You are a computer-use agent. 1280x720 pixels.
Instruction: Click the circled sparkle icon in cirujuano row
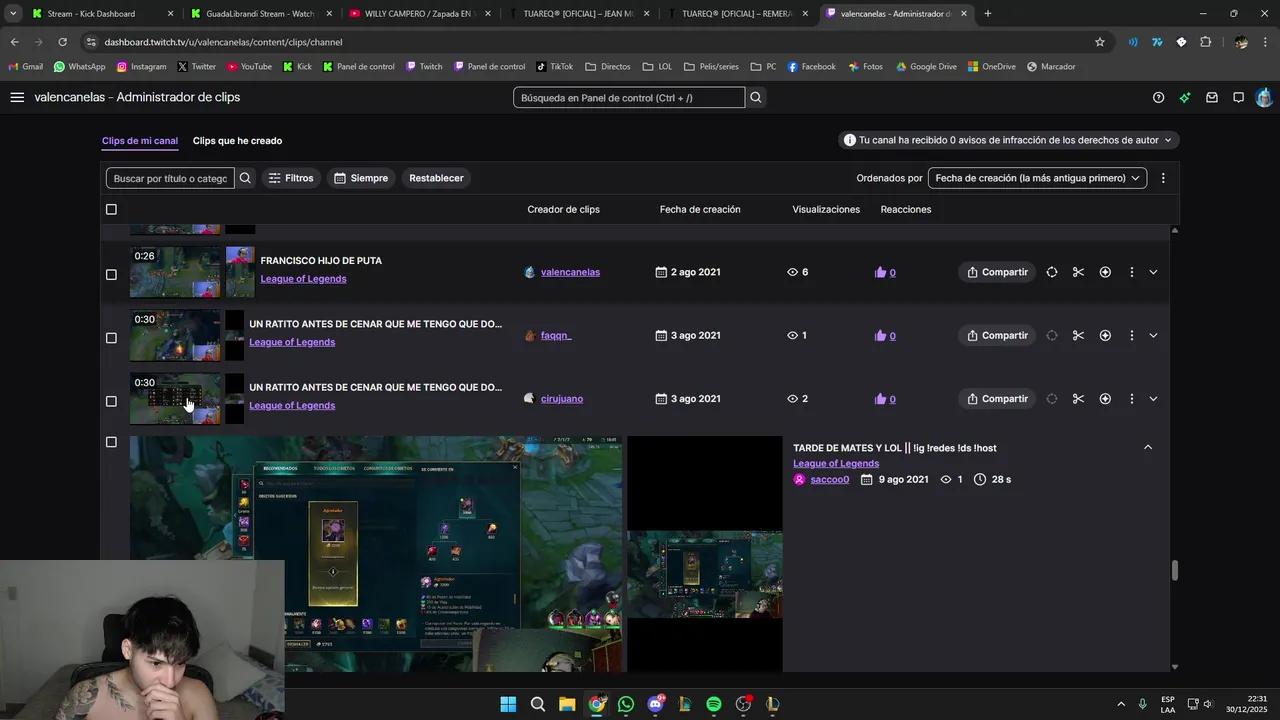[1105, 399]
